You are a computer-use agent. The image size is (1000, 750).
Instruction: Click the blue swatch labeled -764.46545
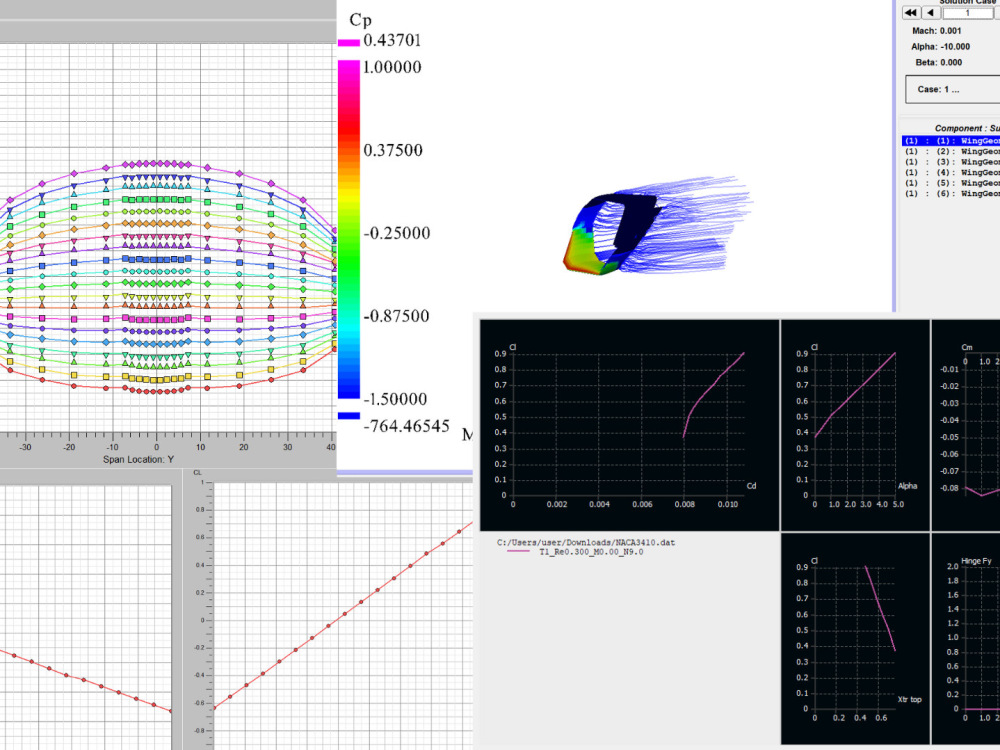(347, 417)
